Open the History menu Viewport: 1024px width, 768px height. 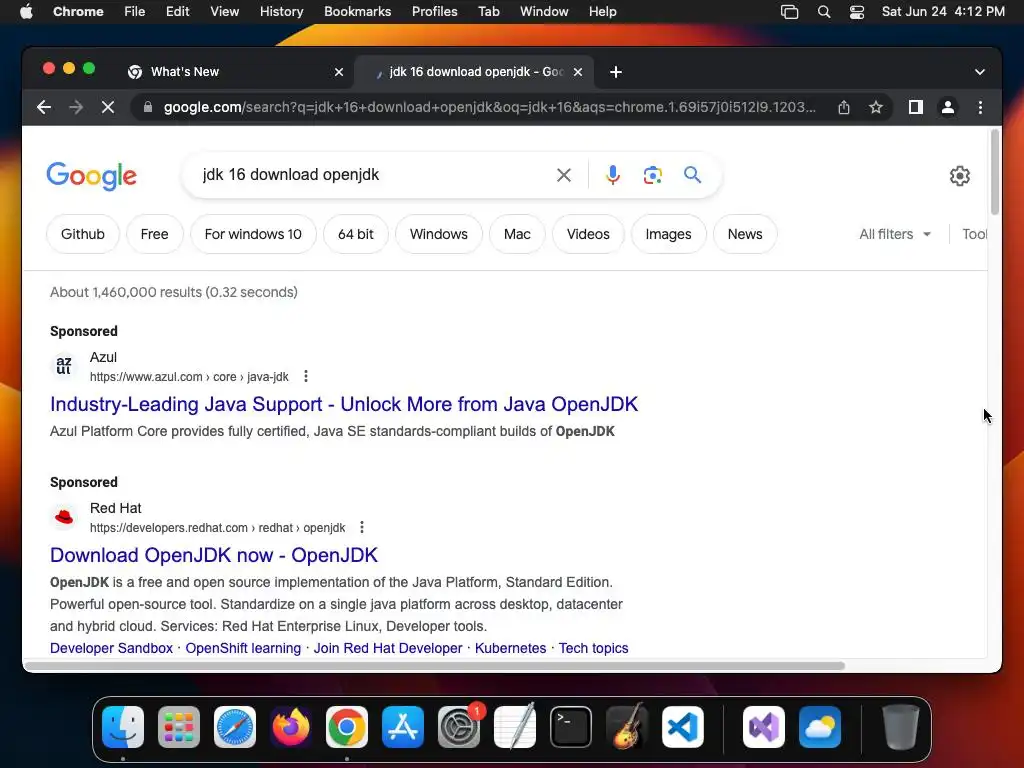[x=281, y=12]
